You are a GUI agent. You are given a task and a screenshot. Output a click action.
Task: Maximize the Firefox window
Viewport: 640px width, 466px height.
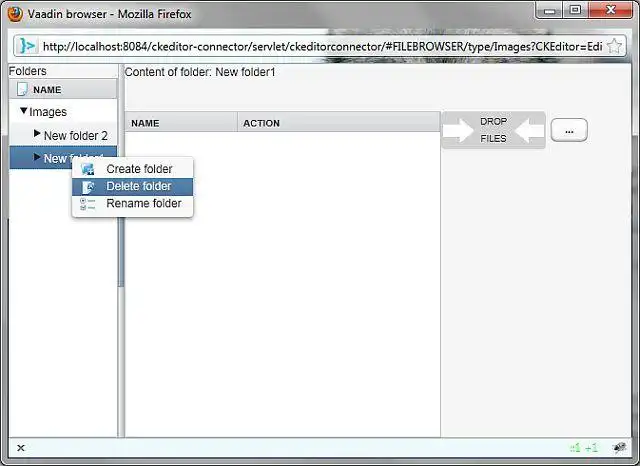tap(575, 10)
